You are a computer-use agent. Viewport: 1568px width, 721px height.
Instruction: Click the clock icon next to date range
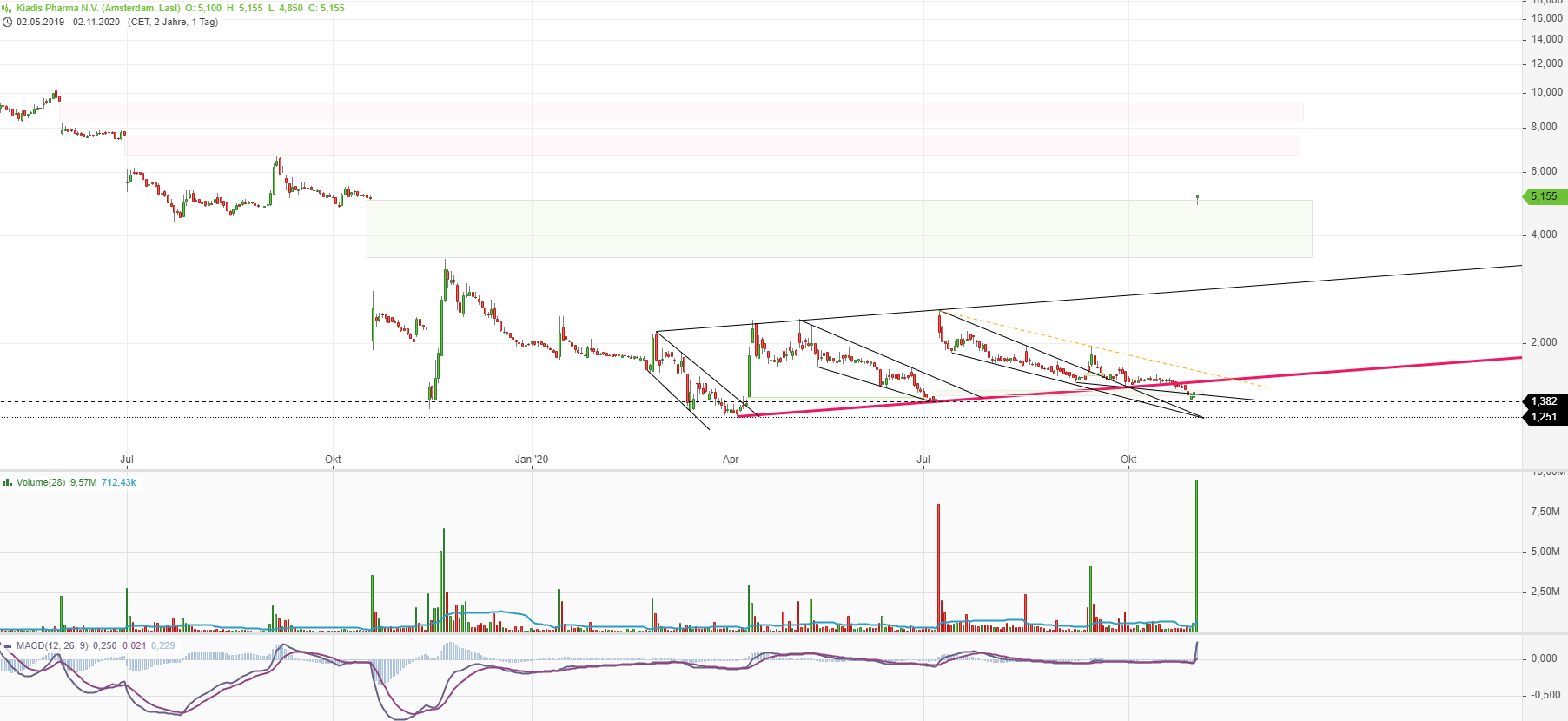tap(7, 23)
